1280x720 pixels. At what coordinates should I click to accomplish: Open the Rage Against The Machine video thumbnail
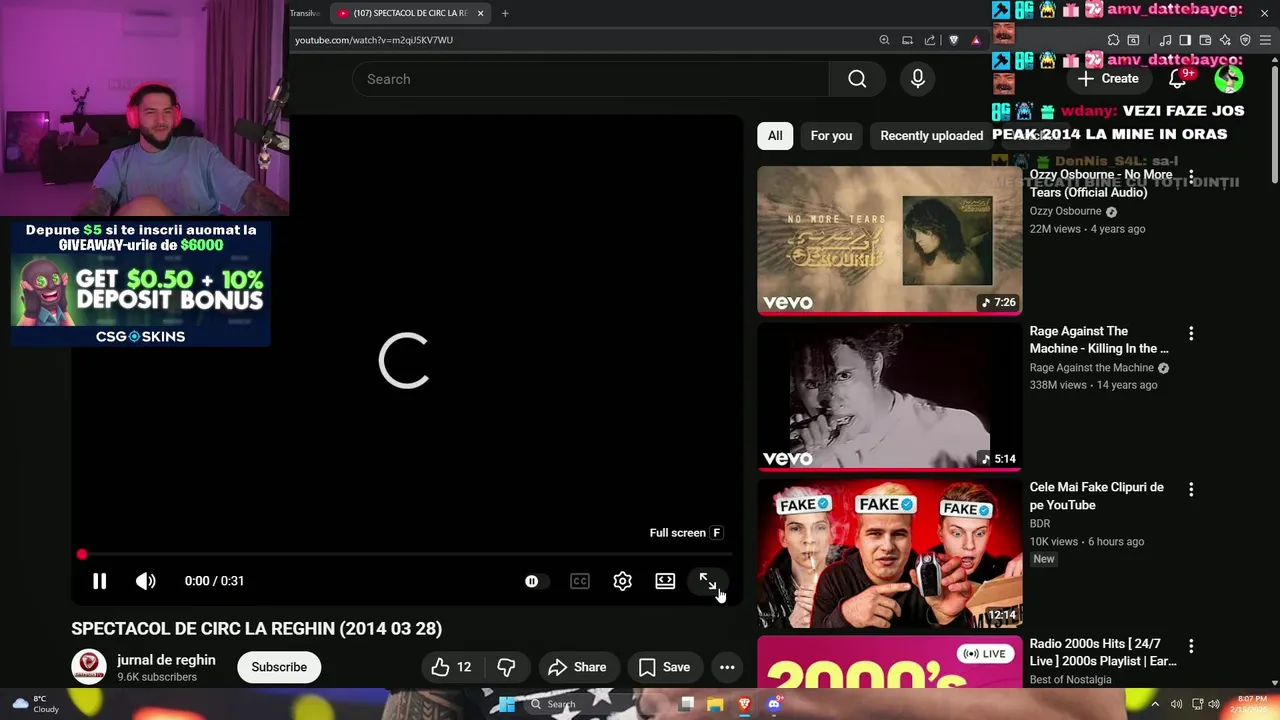(x=890, y=396)
